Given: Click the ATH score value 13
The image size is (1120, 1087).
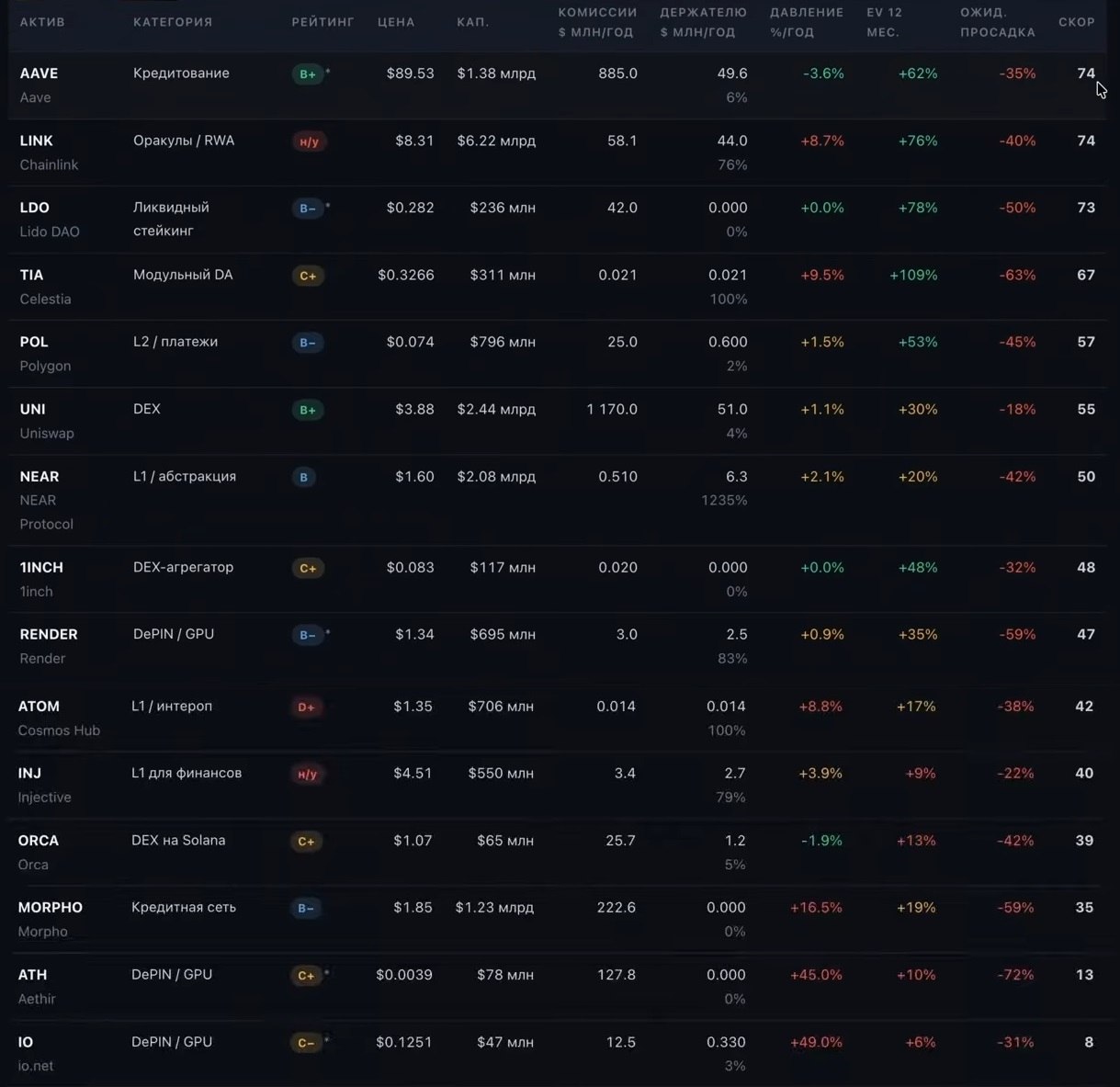Looking at the screenshot, I should (1084, 975).
